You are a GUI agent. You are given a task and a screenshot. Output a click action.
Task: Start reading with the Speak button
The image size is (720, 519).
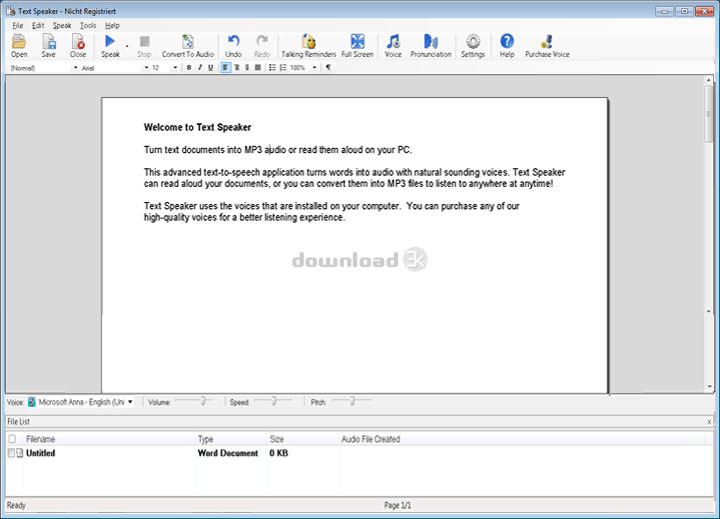(x=110, y=45)
